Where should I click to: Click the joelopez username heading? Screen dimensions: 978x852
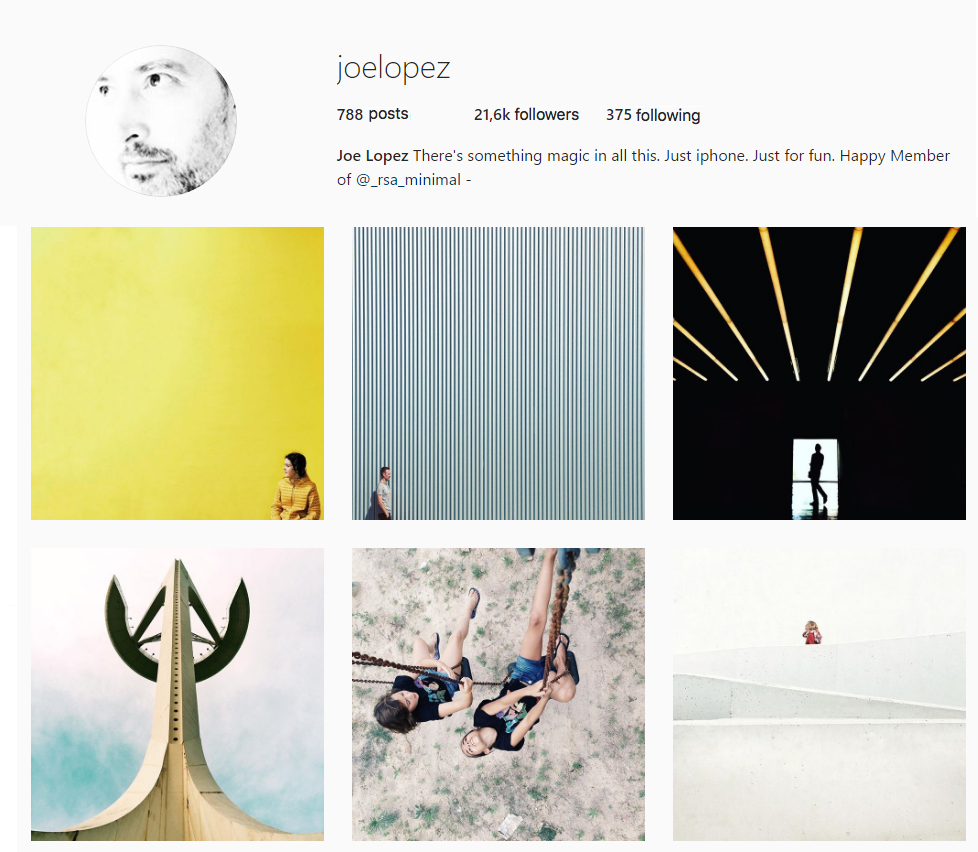click(x=393, y=69)
